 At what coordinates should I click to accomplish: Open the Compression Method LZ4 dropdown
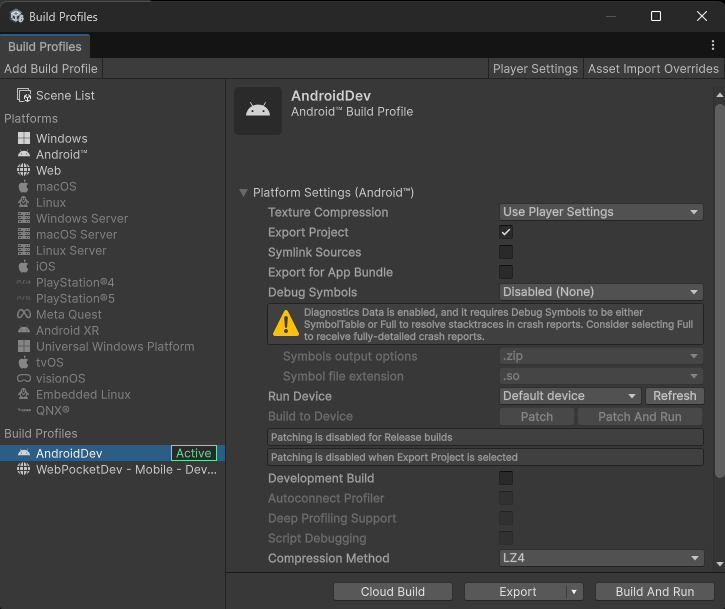pos(601,558)
